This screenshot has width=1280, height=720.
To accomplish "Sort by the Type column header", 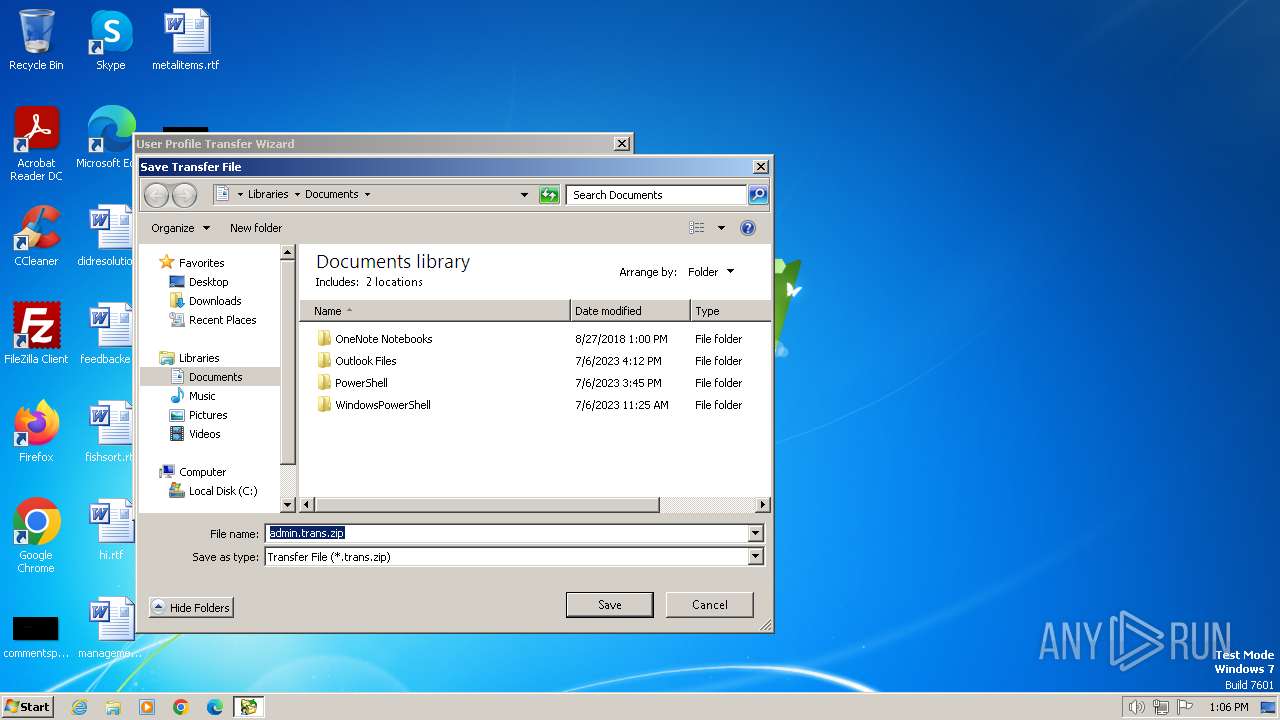I will tap(730, 311).
